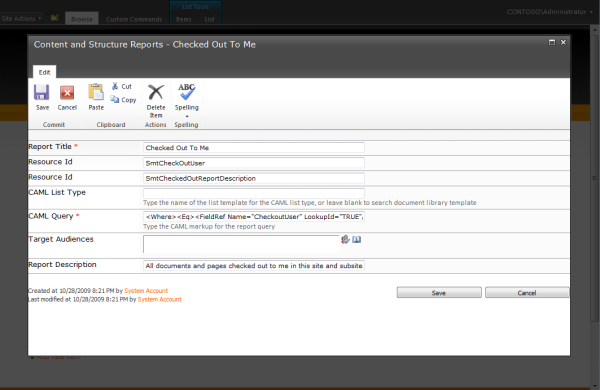Click the Report Title text field

254,148
